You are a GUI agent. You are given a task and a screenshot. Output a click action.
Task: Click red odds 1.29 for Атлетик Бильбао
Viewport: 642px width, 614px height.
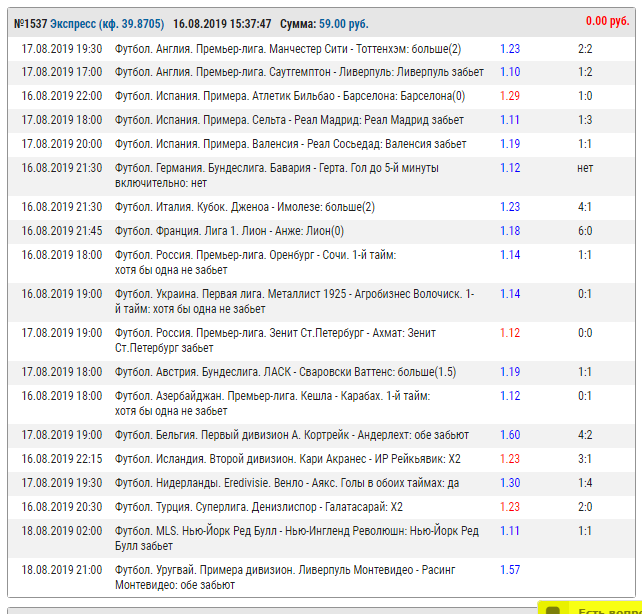(x=510, y=96)
